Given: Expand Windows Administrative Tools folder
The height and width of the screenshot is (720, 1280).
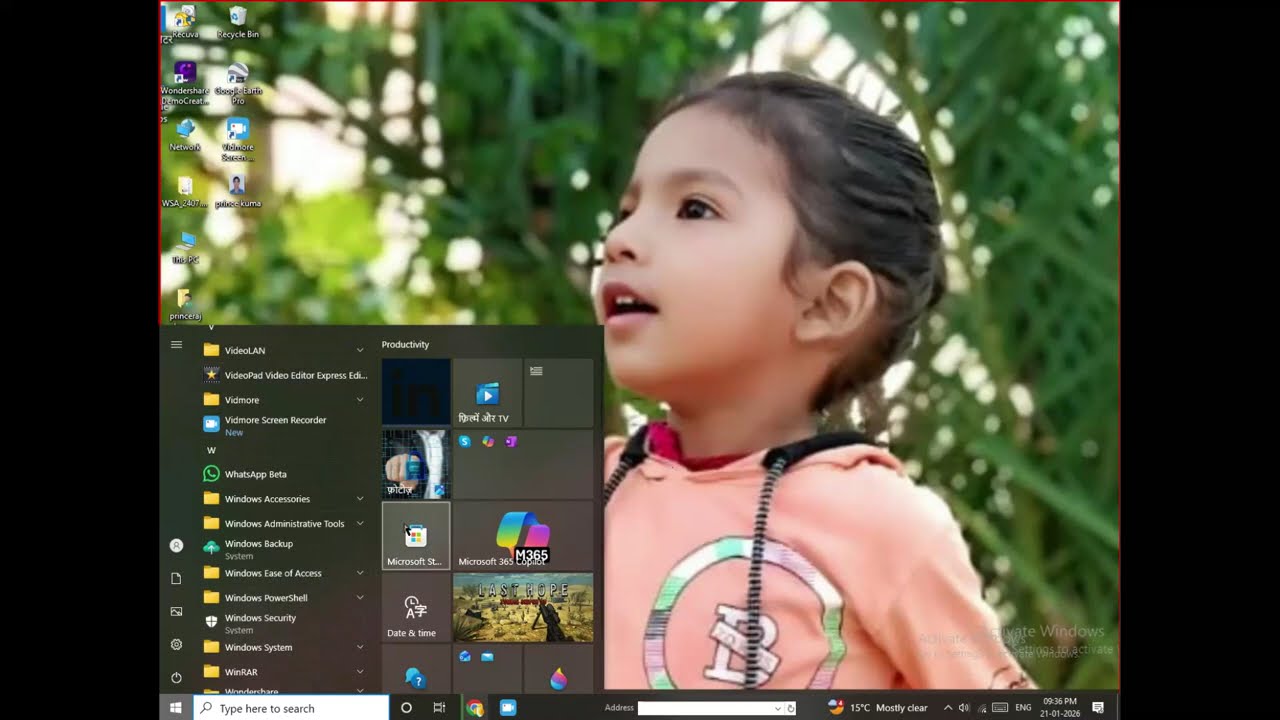Looking at the screenshot, I should click(x=285, y=523).
